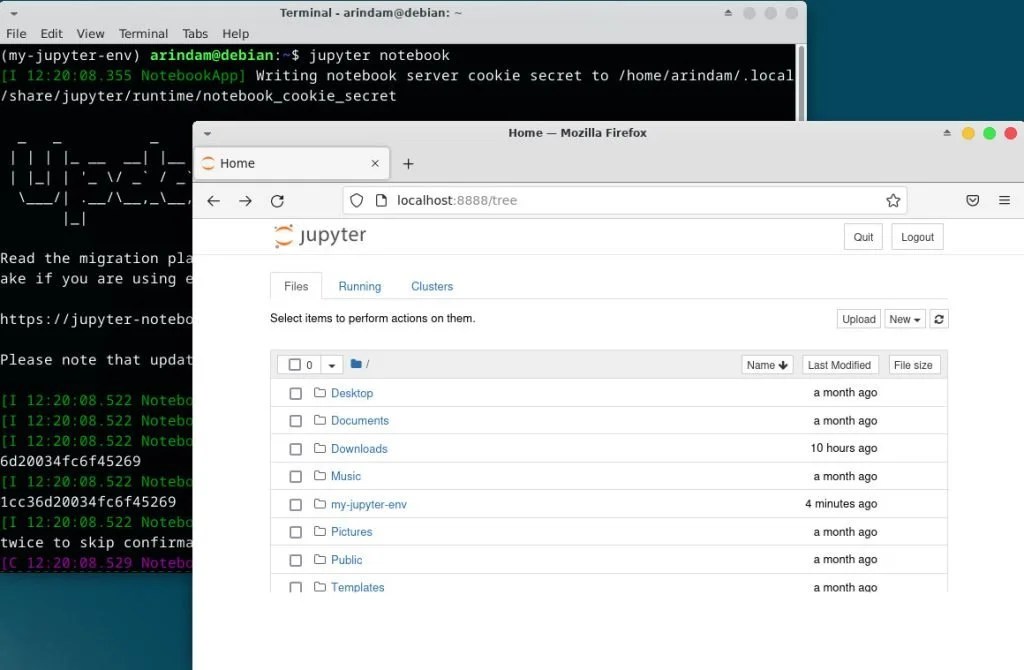
Task: Check the checkbox next to the Desktop folder
Action: [295, 393]
